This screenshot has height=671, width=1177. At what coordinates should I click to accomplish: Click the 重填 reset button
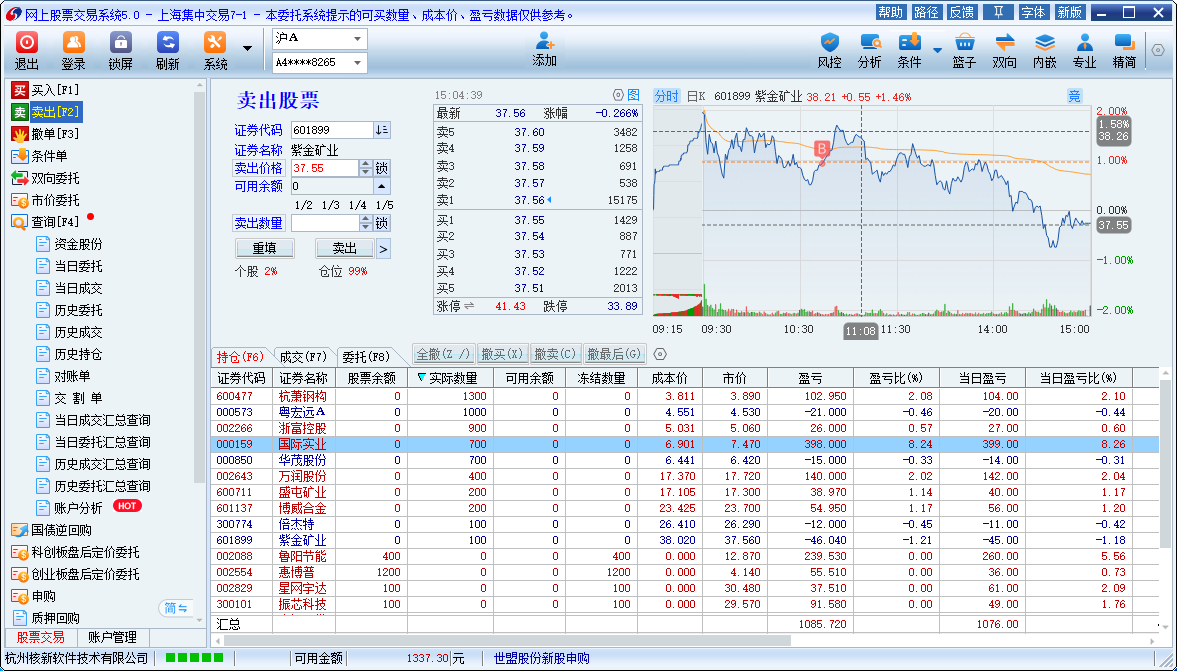[264, 248]
